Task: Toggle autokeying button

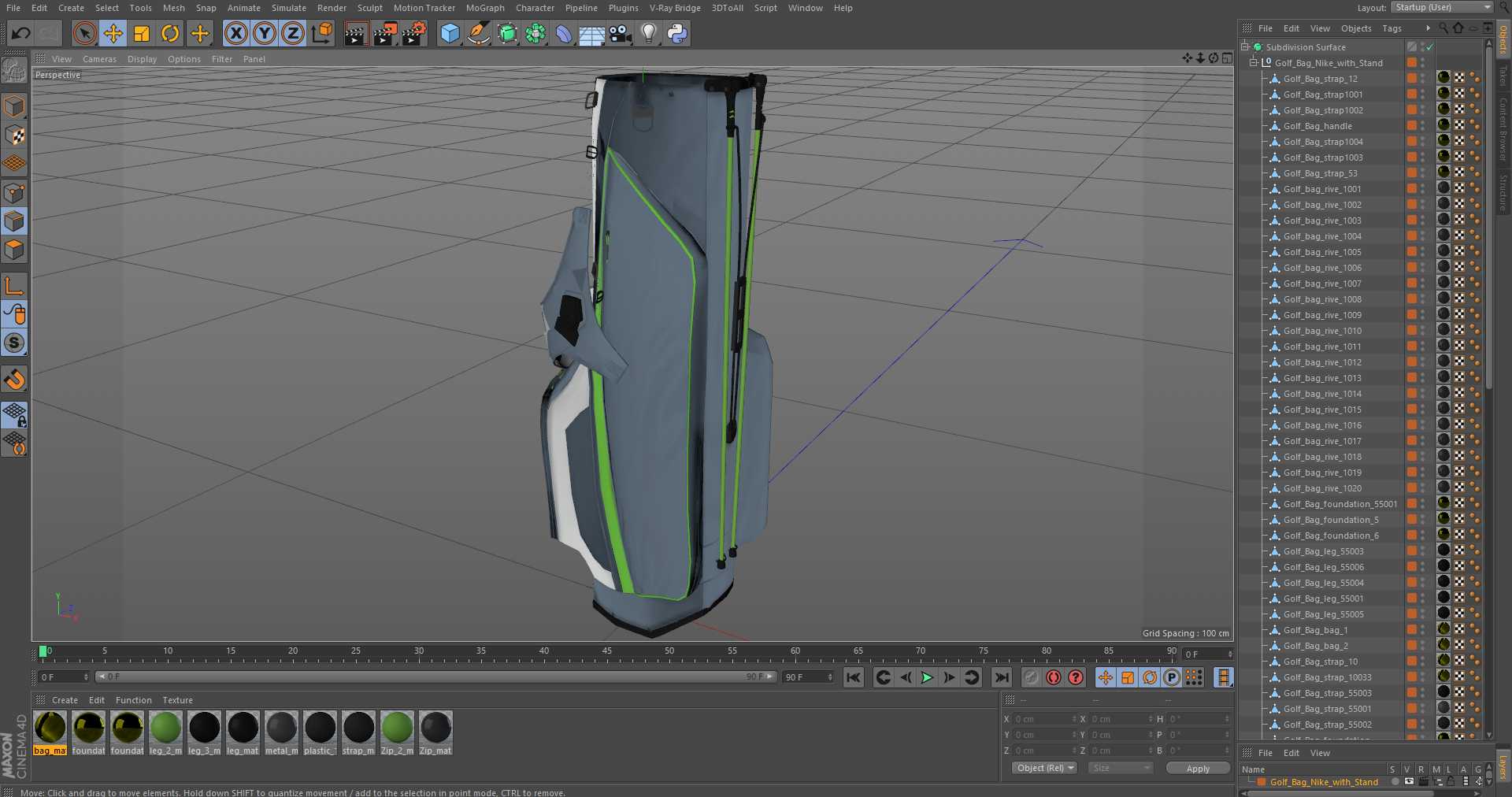Action: 1054,677
